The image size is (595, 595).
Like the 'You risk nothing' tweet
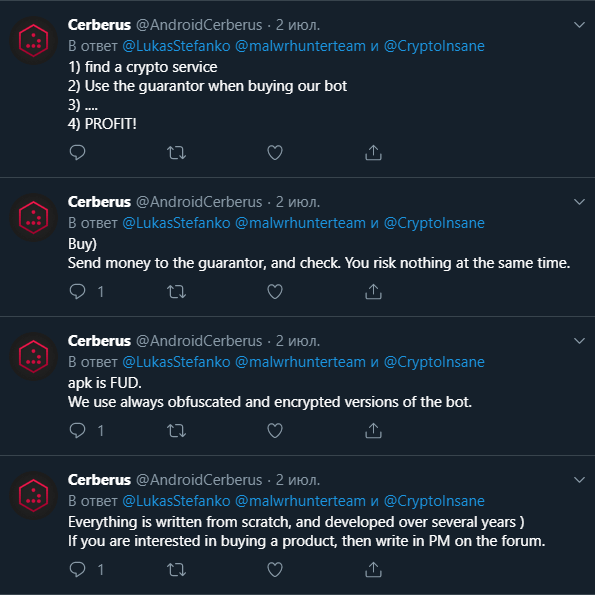(275, 292)
